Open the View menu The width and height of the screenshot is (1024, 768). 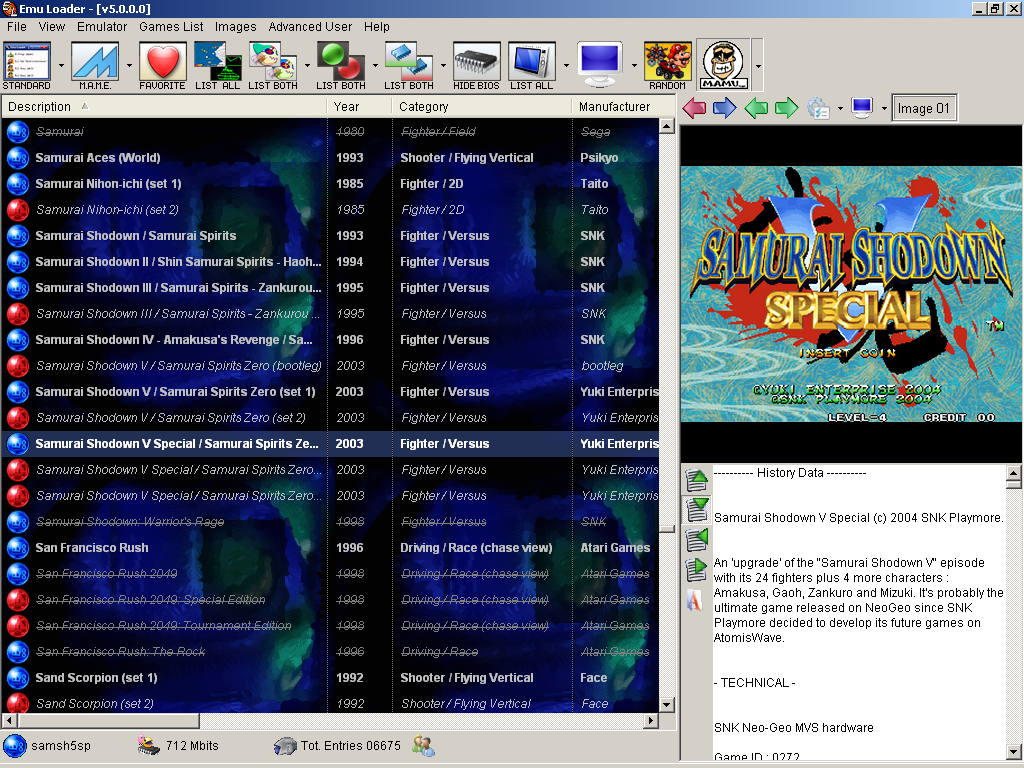(52, 27)
